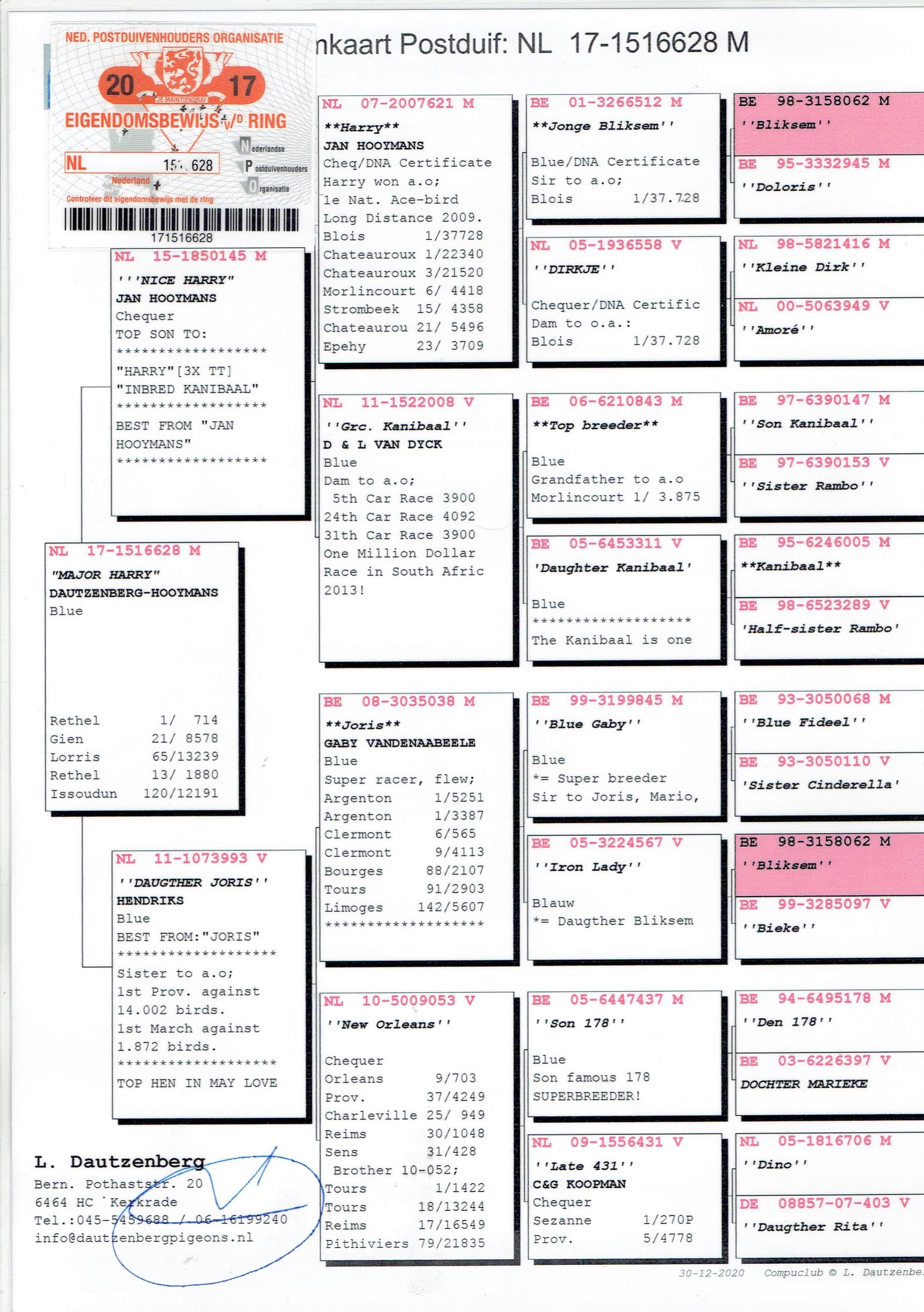This screenshot has width=924, height=1312.
Task: Open the **Harry** Jan Hooymans entry
Action: [x=415, y=228]
